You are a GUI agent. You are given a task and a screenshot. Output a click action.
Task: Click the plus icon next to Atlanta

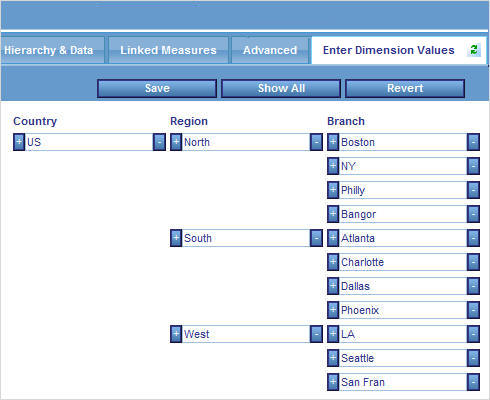(x=333, y=238)
